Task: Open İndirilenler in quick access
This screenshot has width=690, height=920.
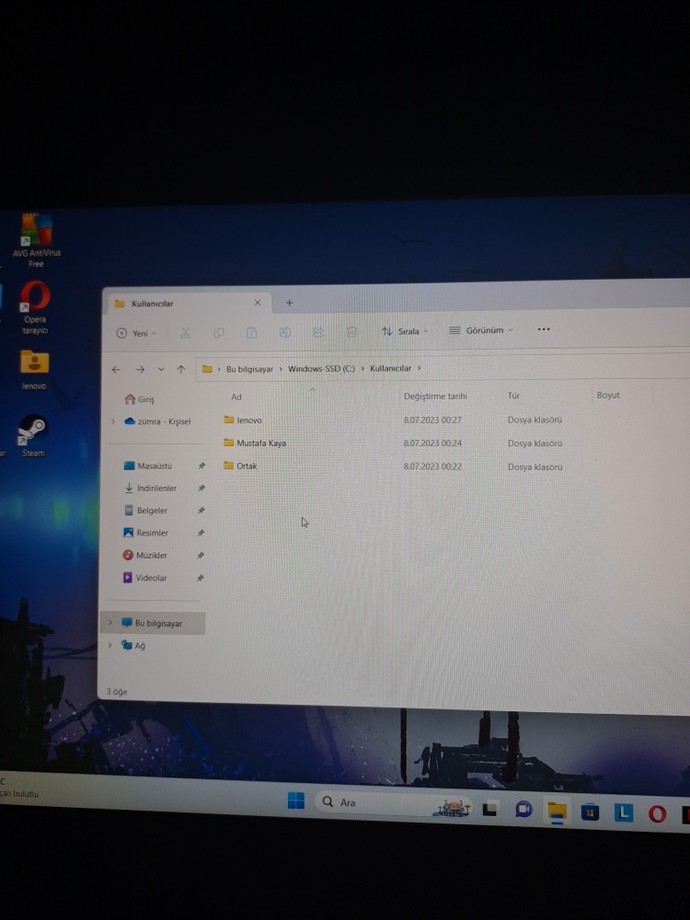Action: tap(150, 488)
